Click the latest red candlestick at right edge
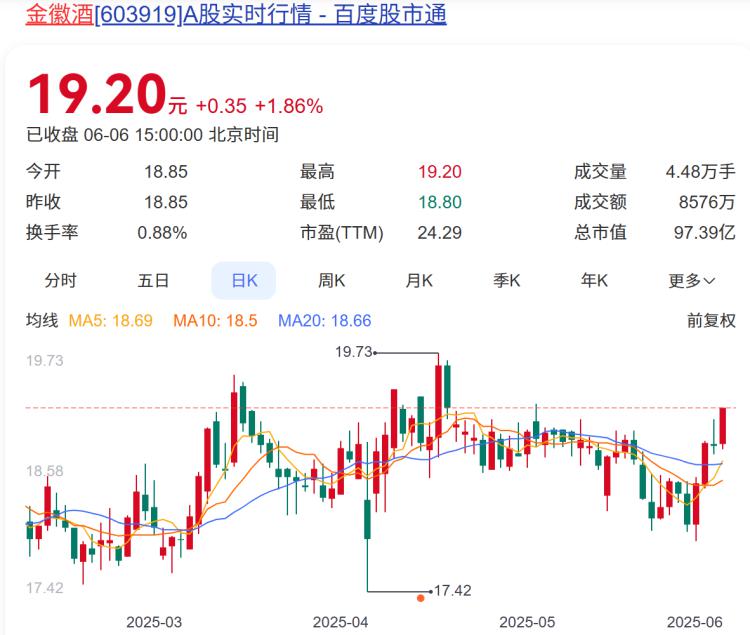This screenshot has width=750, height=635. [x=723, y=426]
